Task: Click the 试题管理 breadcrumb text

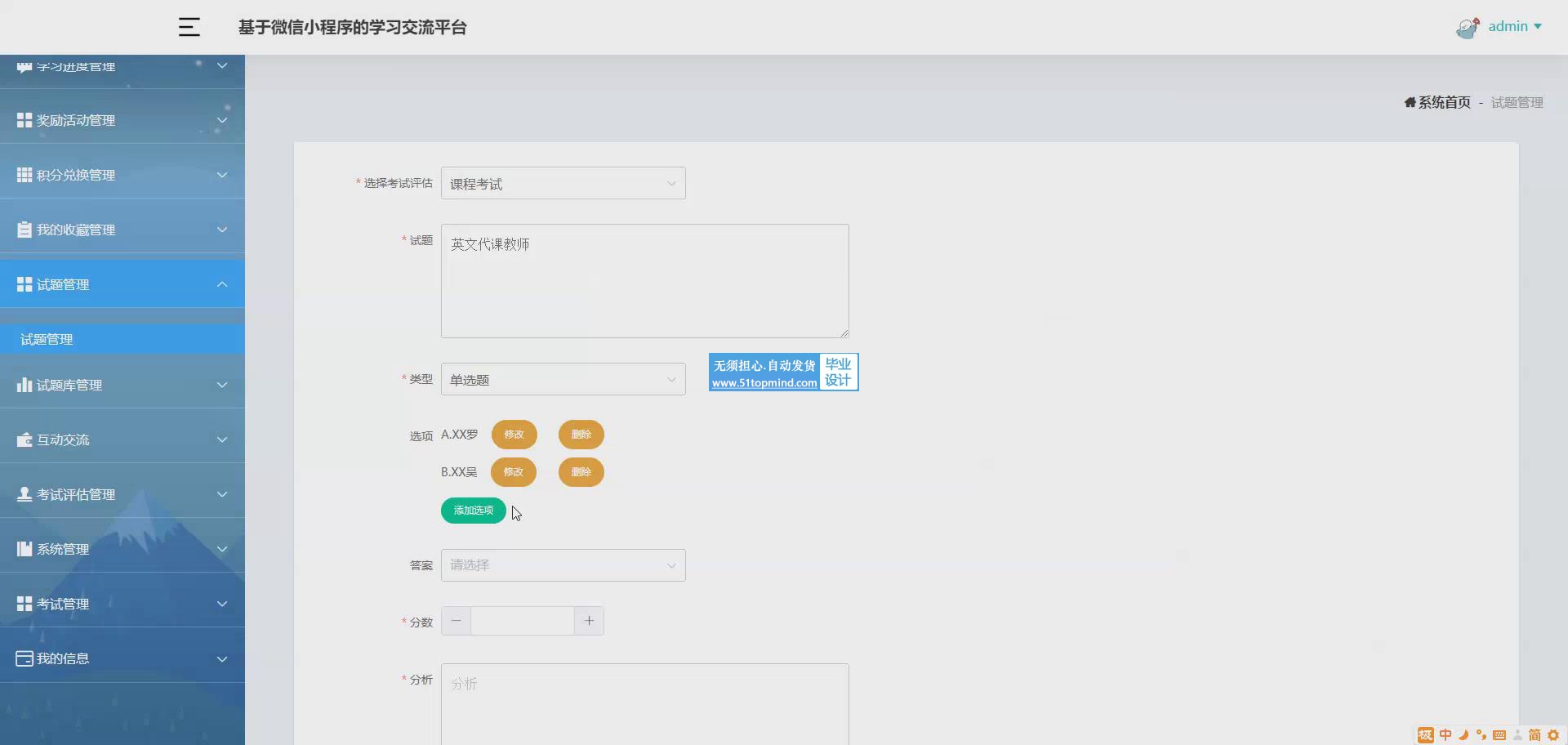Action: point(1517,102)
